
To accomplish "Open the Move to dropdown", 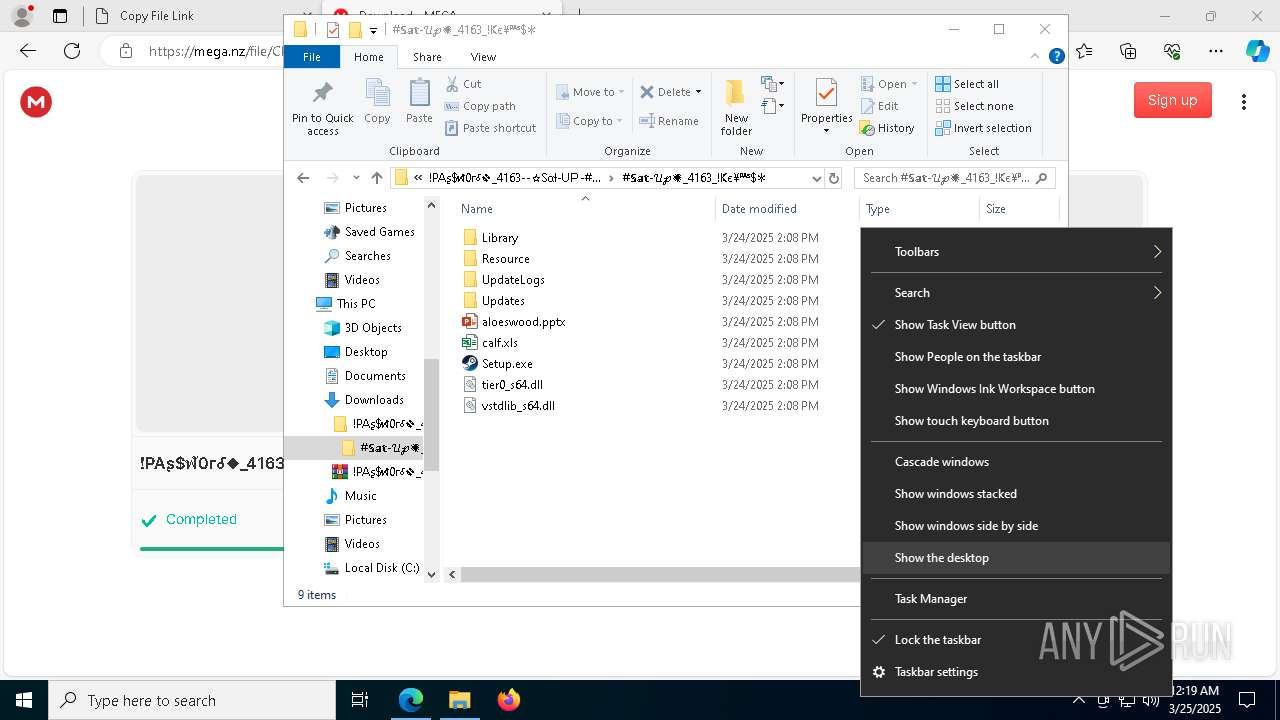I will (590, 92).
